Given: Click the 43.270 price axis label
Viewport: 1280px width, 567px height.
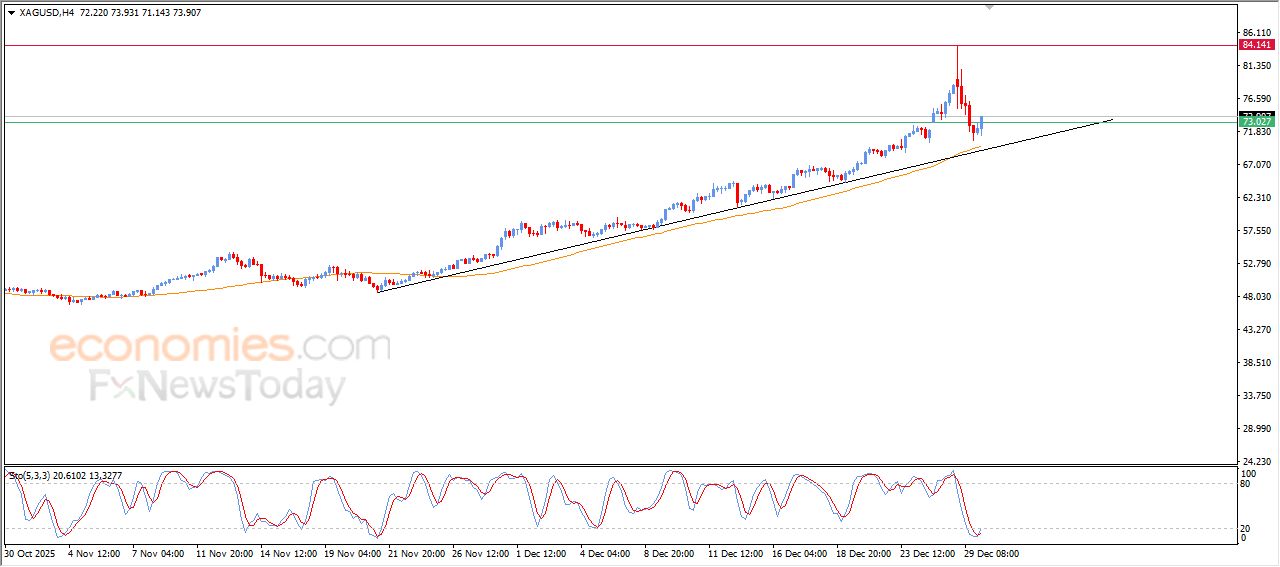Looking at the screenshot, I should [x=1256, y=329].
